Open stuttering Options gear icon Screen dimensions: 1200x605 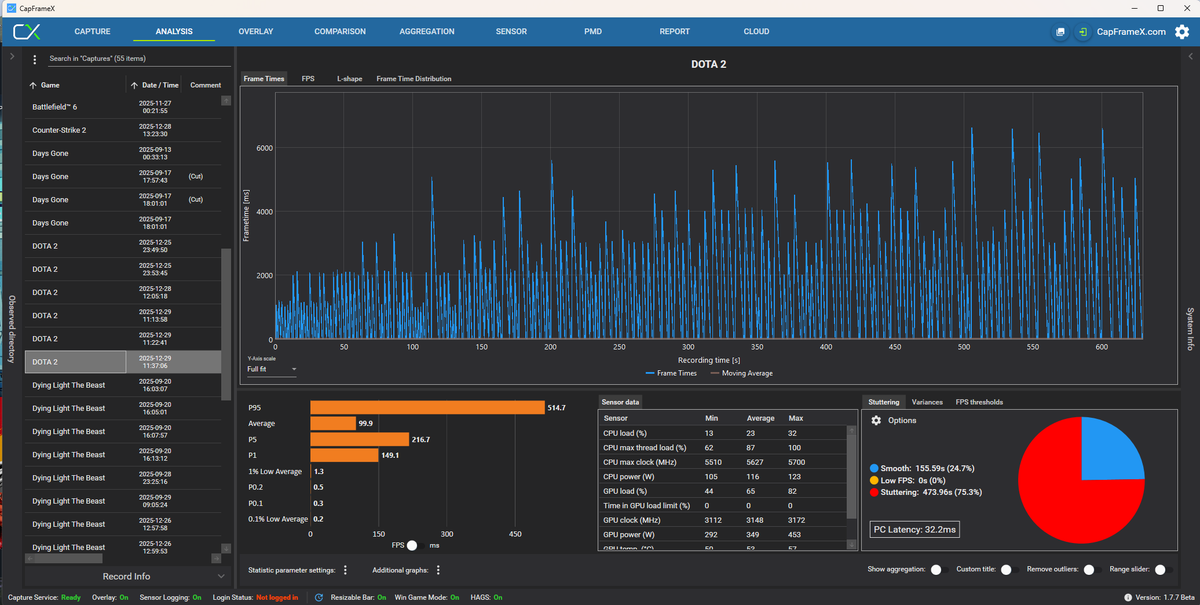coord(876,420)
